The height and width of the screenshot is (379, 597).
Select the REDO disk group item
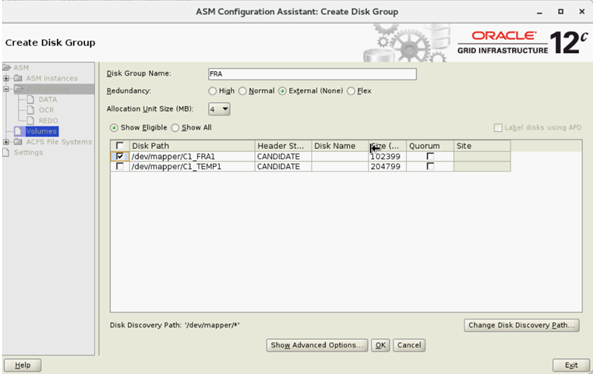point(48,121)
